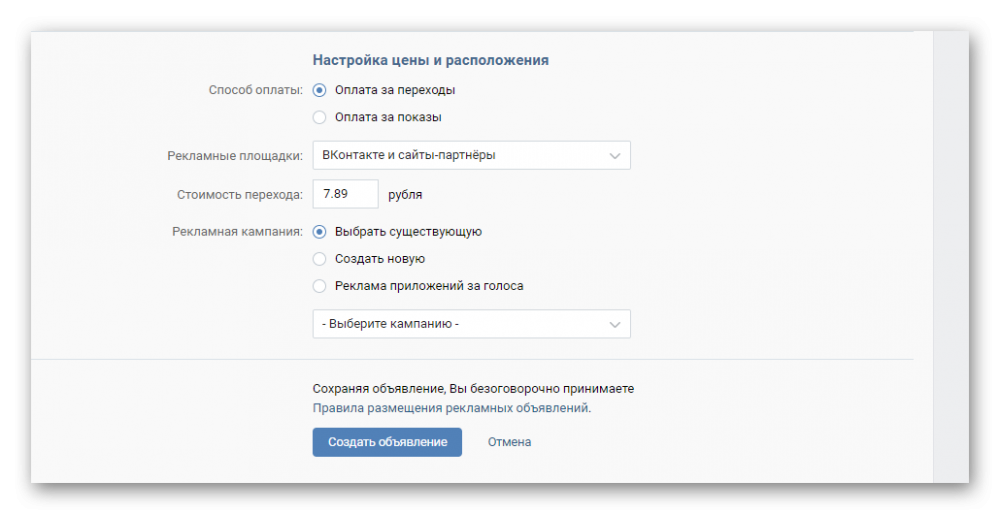This screenshot has height=514, width=1000.
Task: Click the 'рубля' currency text
Action: click(405, 195)
